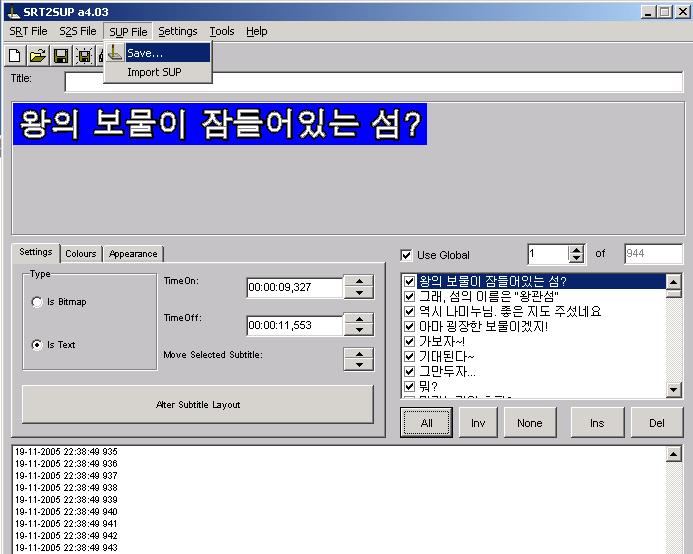Open the Tools menu
This screenshot has width=693, height=554.
(221, 31)
